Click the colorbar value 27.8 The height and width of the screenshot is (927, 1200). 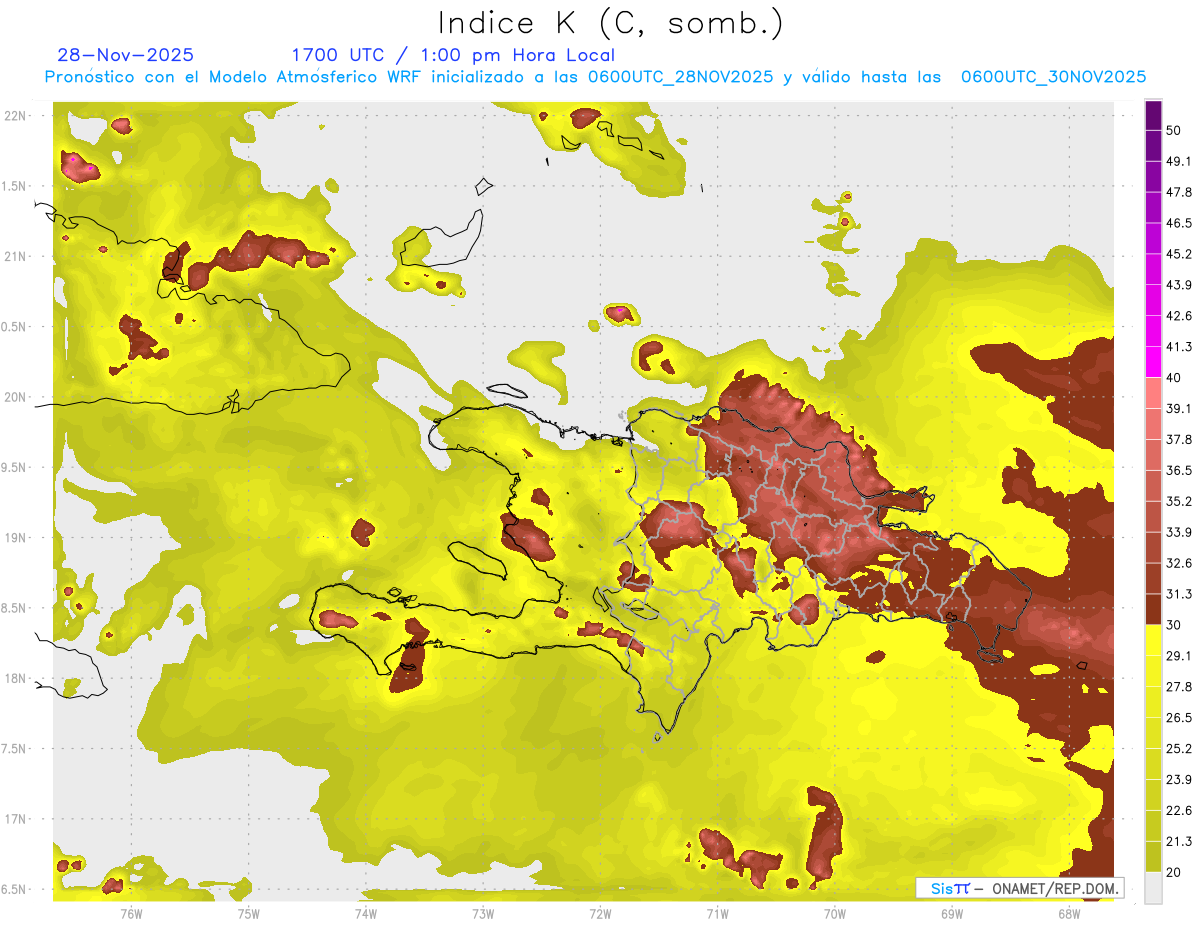pyautogui.click(x=1179, y=686)
